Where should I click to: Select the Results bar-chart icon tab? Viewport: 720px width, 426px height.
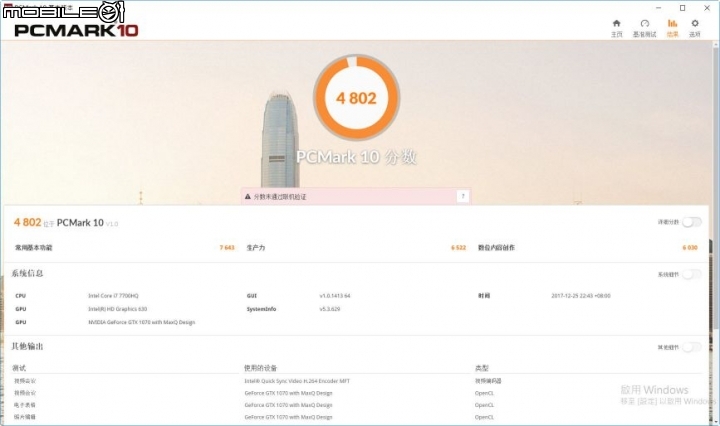672,28
